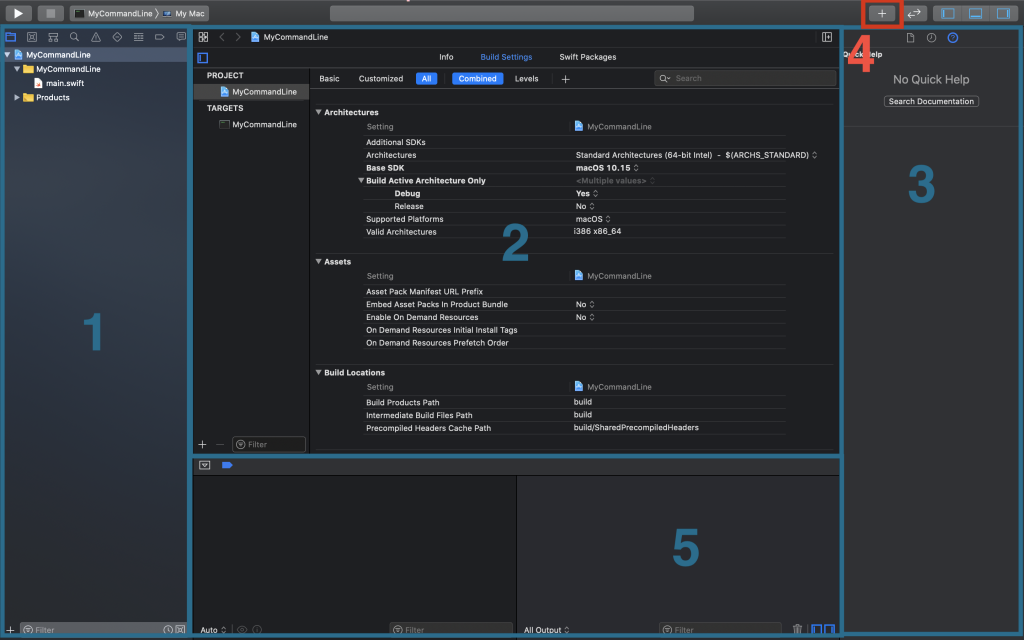Add an editor pane on the right
1024x640 pixels.
(x=827, y=37)
